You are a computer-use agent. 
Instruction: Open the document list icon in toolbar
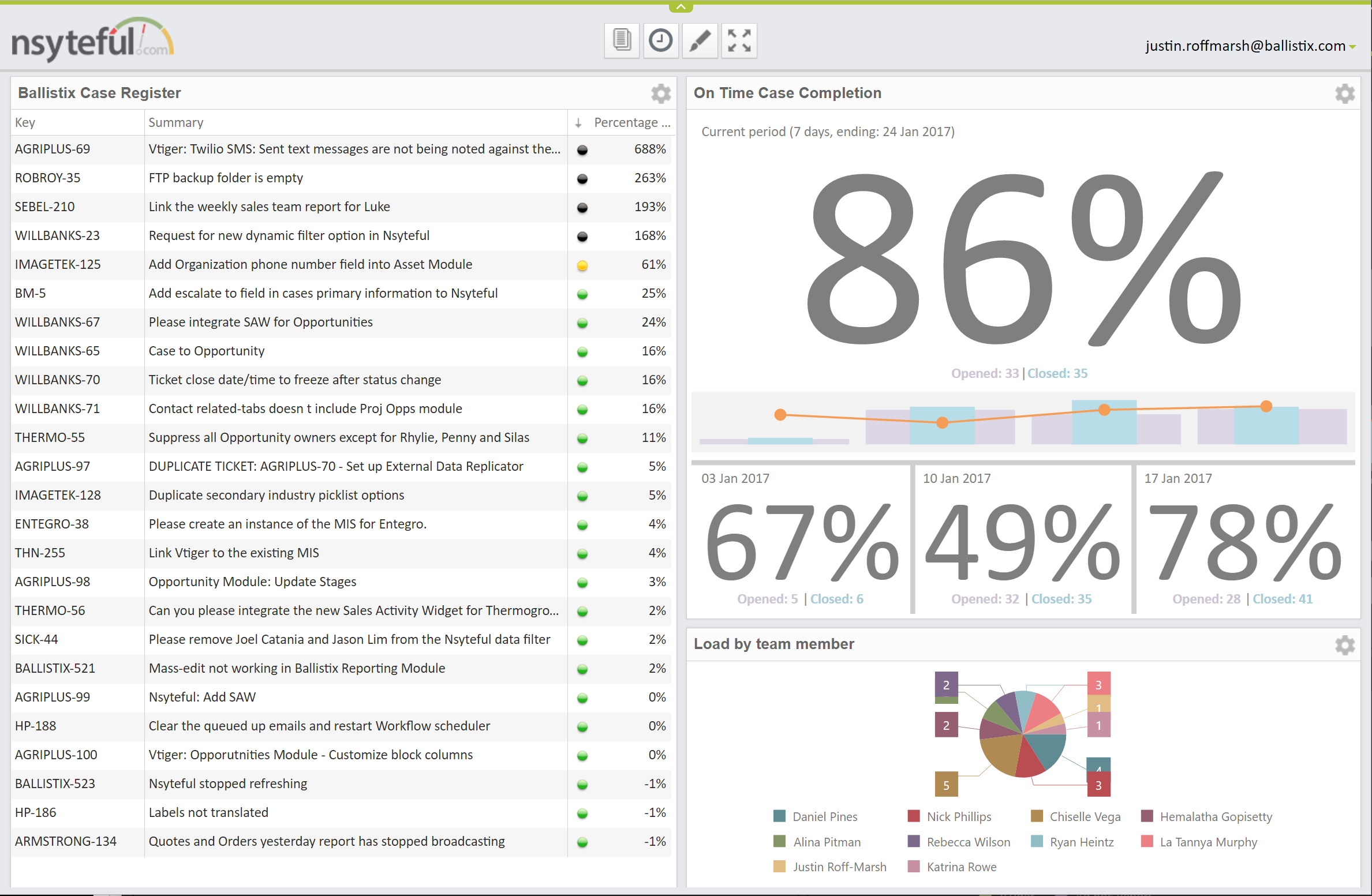pos(622,40)
